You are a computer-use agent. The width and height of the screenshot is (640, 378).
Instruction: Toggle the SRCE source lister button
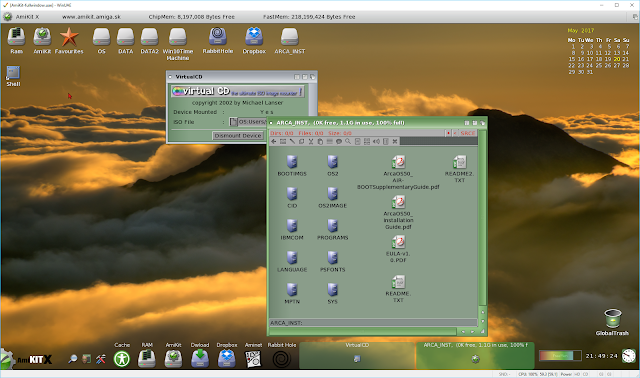coord(468,133)
